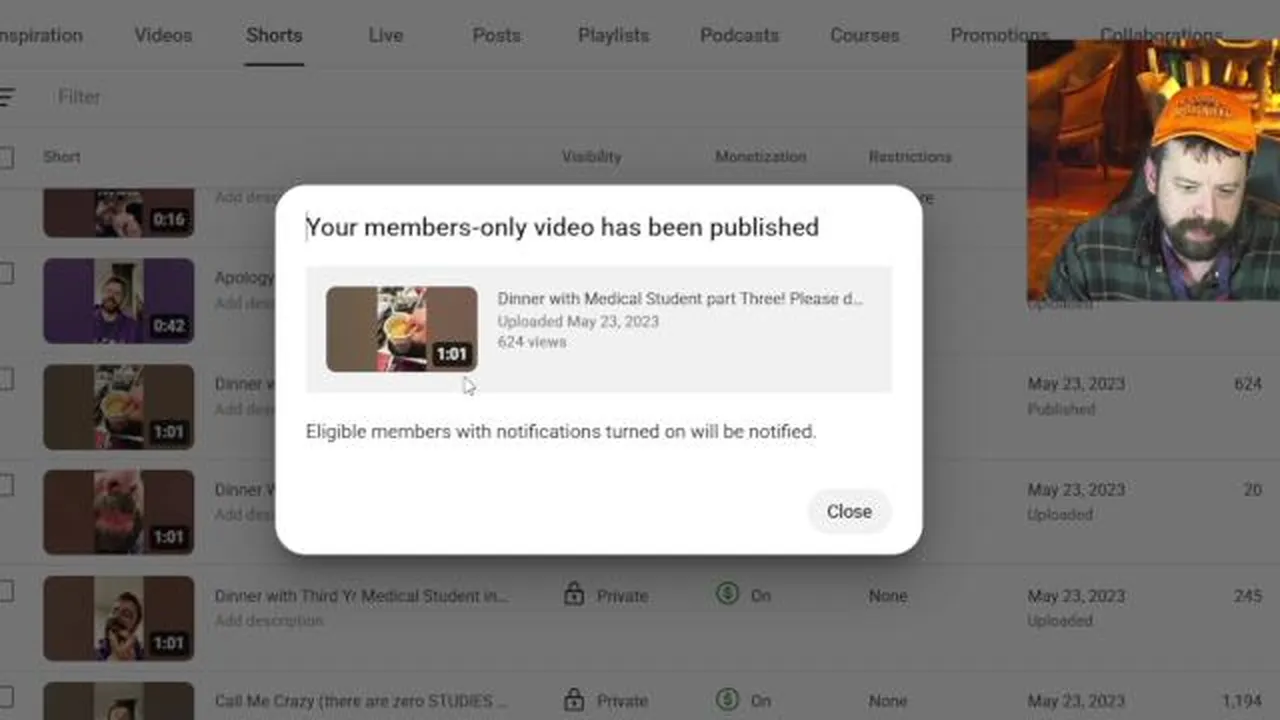Open Private visibility for Dinner with Third Yr
This screenshot has height=720, width=1280.
click(x=622, y=596)
